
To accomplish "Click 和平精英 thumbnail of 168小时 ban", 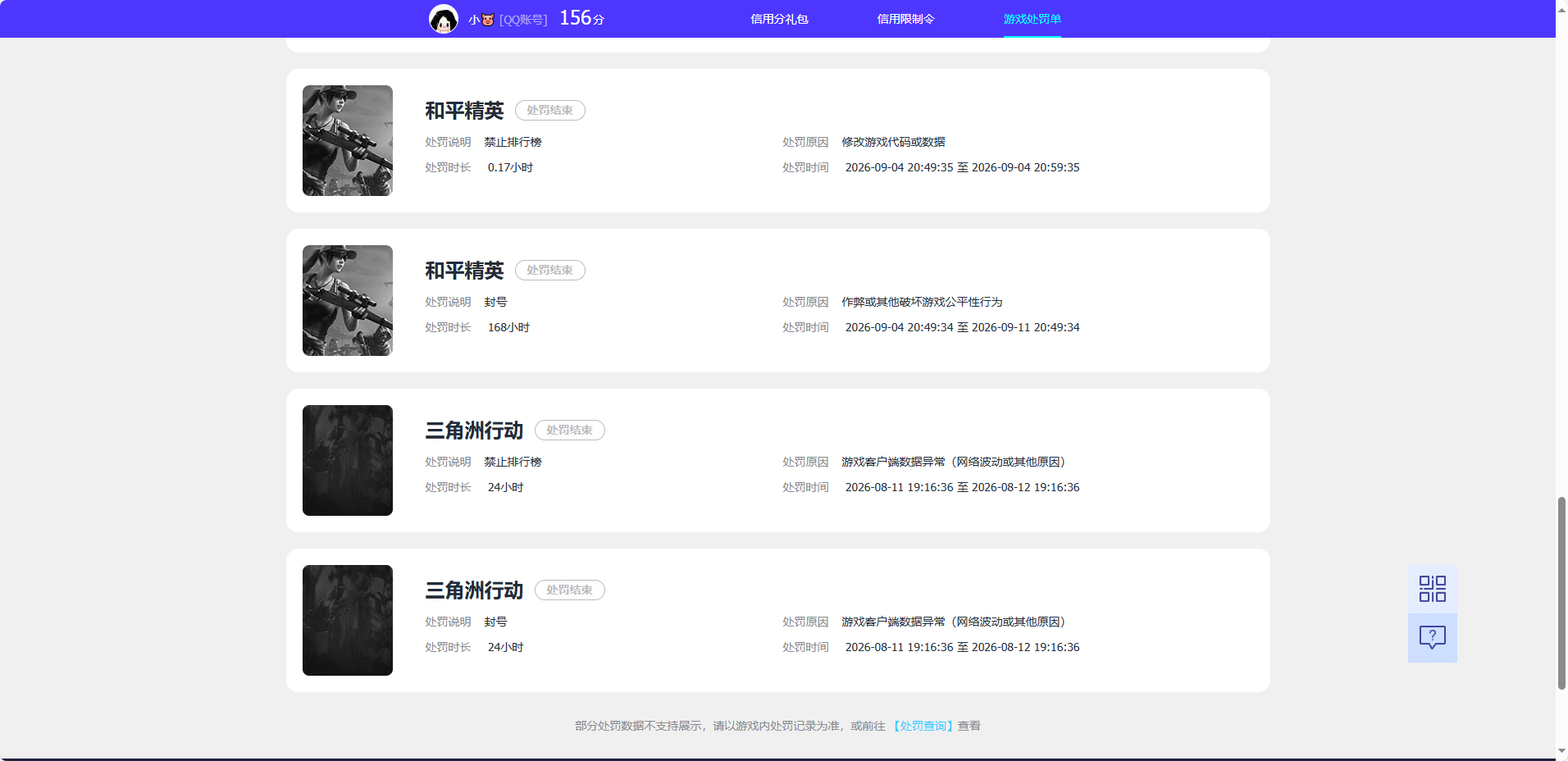I will click(x=348, y=300).
